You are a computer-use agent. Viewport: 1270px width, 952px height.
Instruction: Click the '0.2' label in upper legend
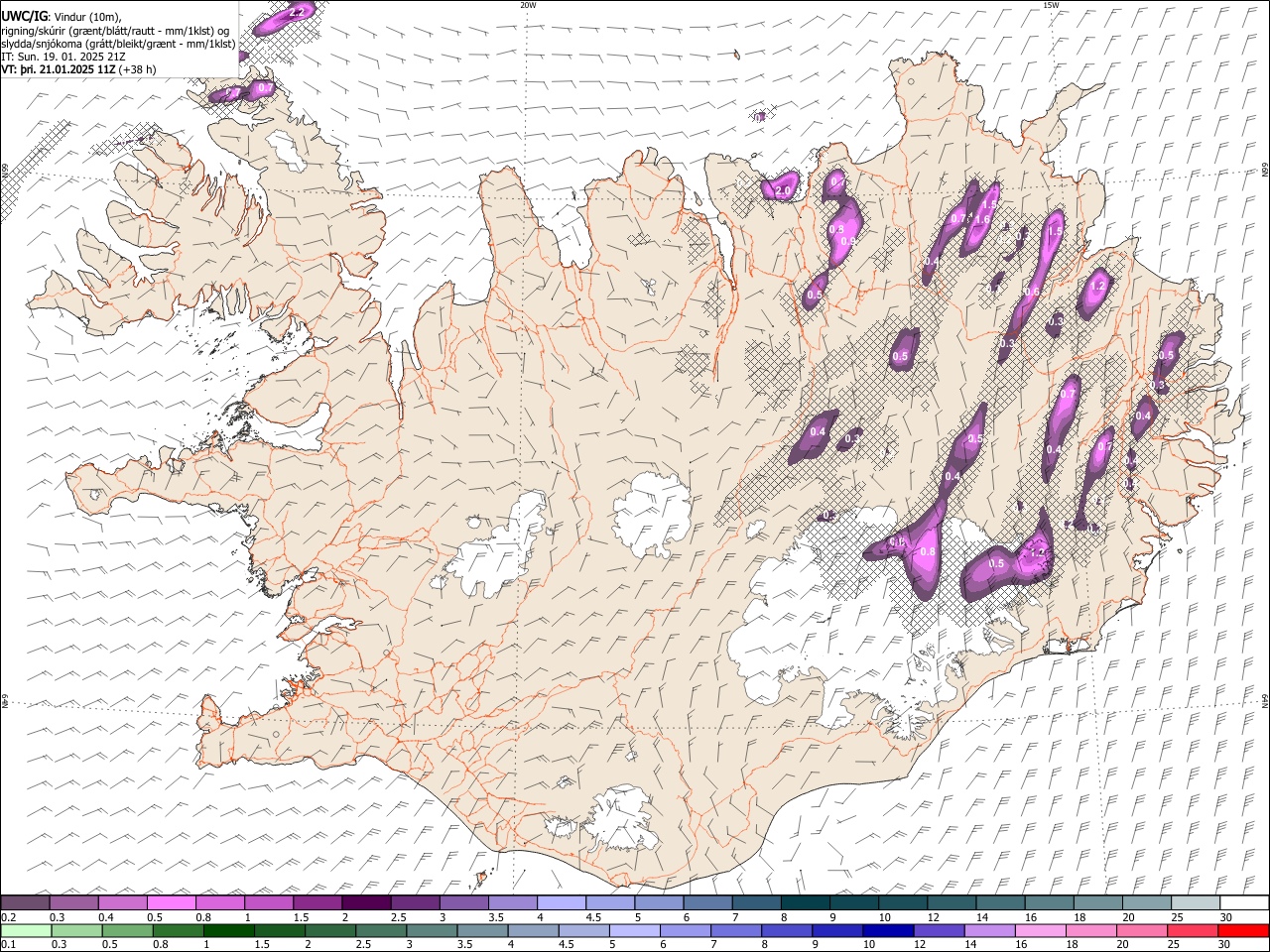point(9,917)
